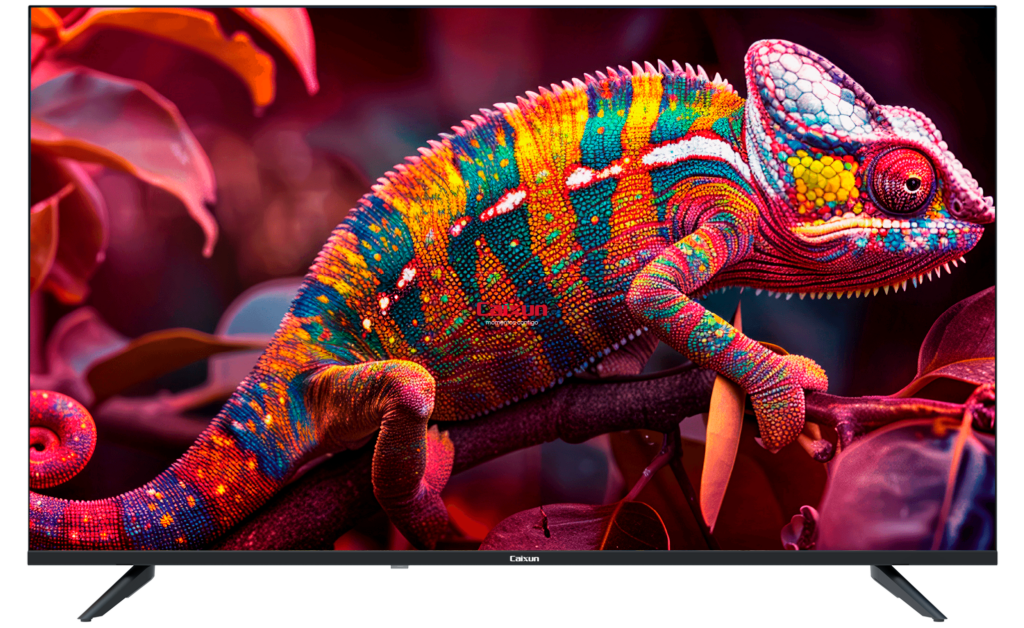Click the IR sensor under the bezel

point(400,568)
